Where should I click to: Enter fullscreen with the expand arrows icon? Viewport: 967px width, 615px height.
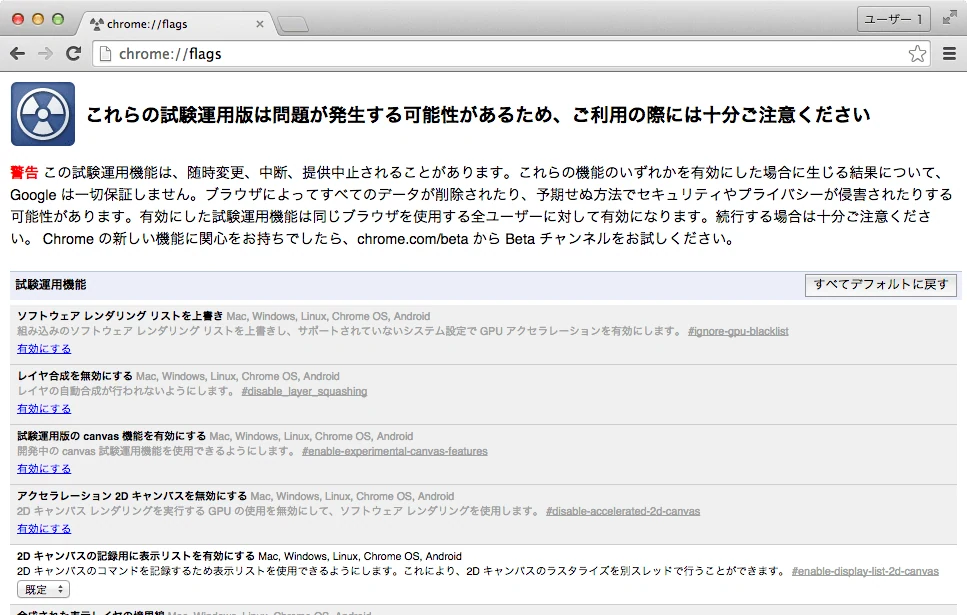(x=950, y=19)
